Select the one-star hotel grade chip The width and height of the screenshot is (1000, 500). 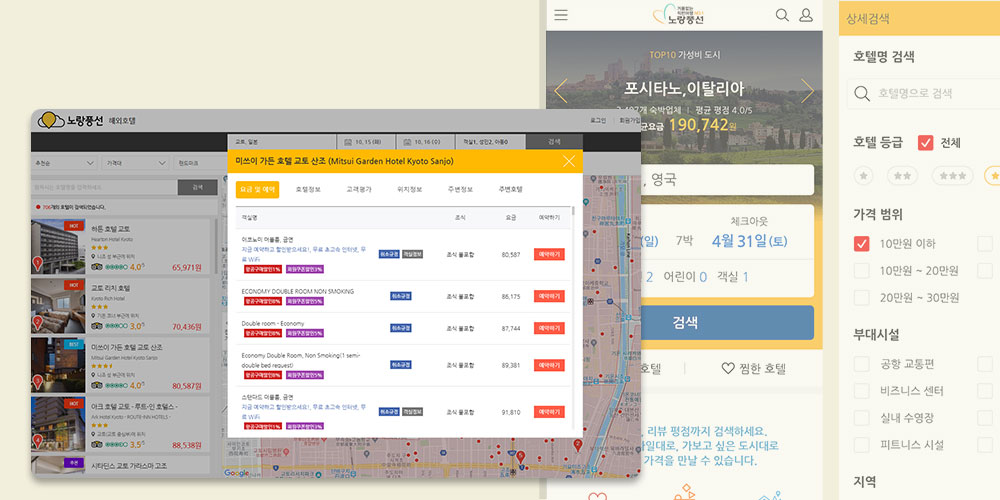864,175
